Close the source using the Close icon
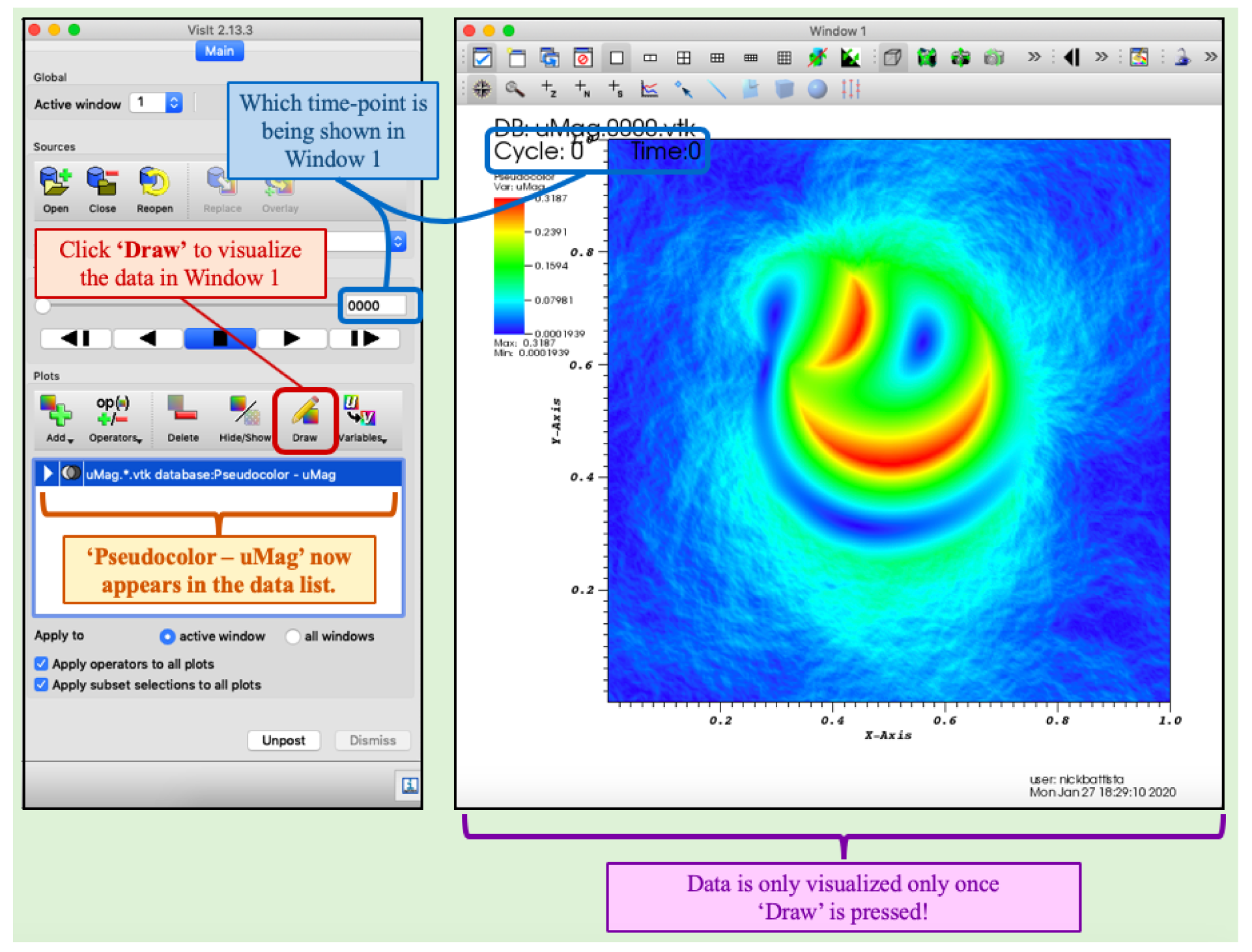This screenshot has height=952, width=1252. click(x=102, y=189)
